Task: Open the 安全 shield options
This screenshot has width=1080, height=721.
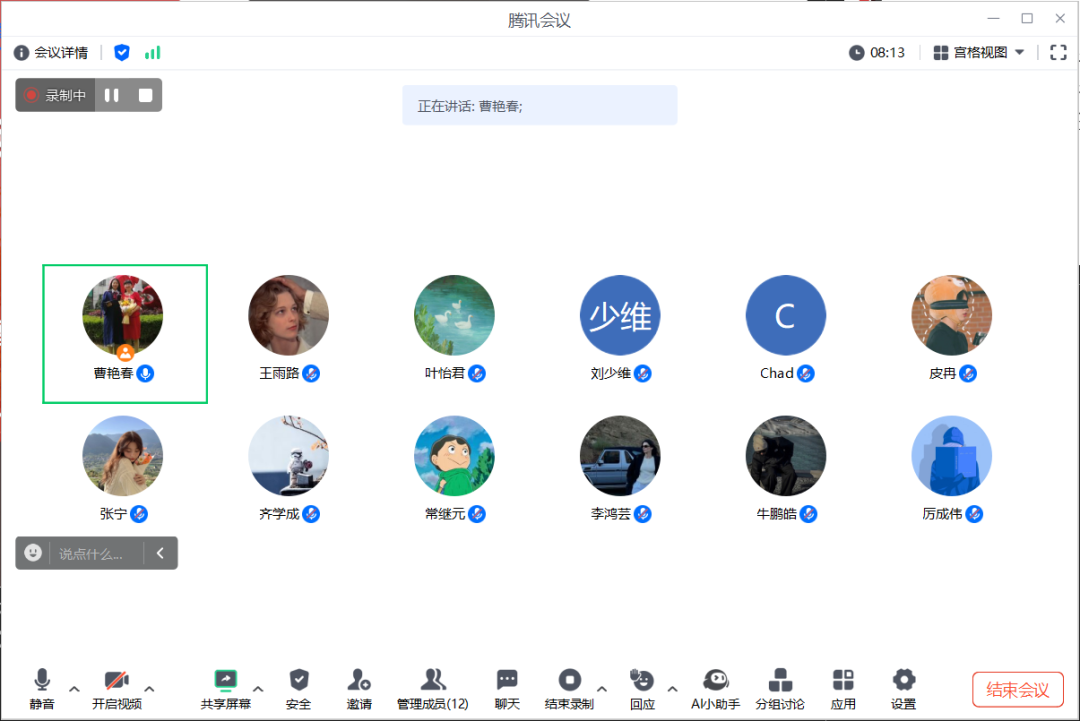Action: point(298,689)
